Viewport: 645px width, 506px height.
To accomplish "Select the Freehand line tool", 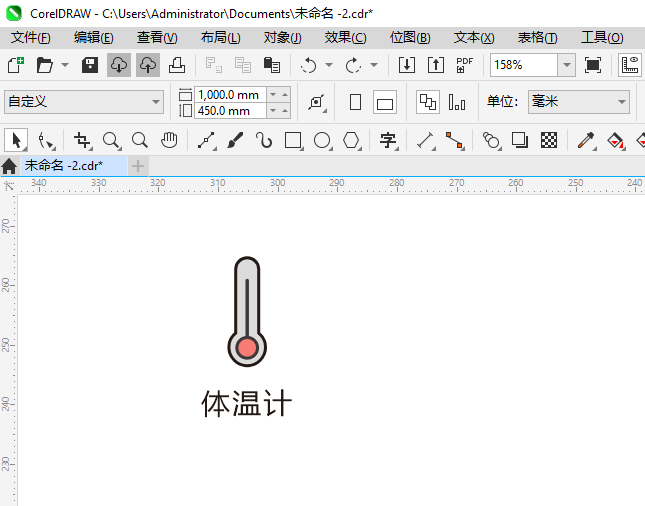I will [x=207, y=141].
